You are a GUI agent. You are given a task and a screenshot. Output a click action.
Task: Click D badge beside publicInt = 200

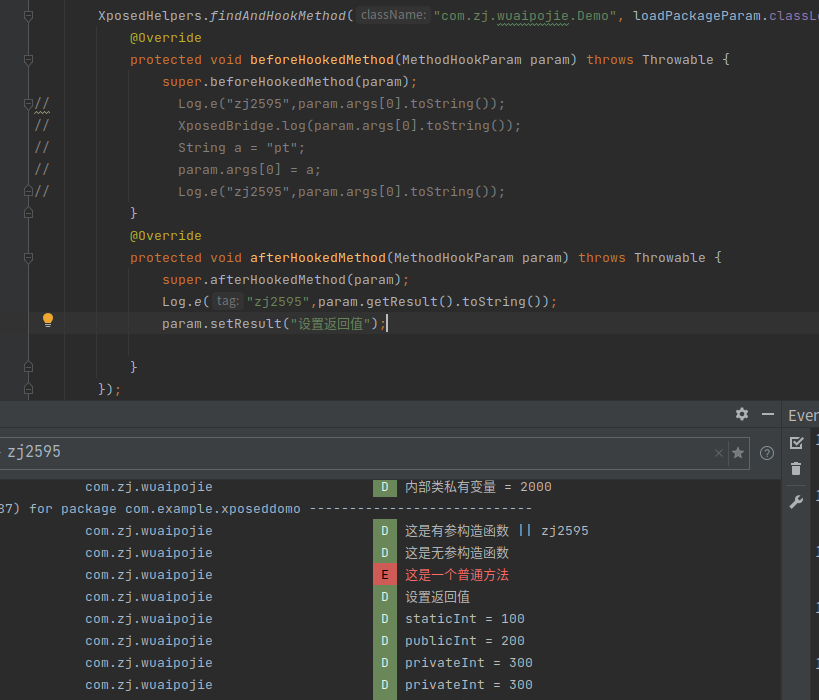[385, 641]
